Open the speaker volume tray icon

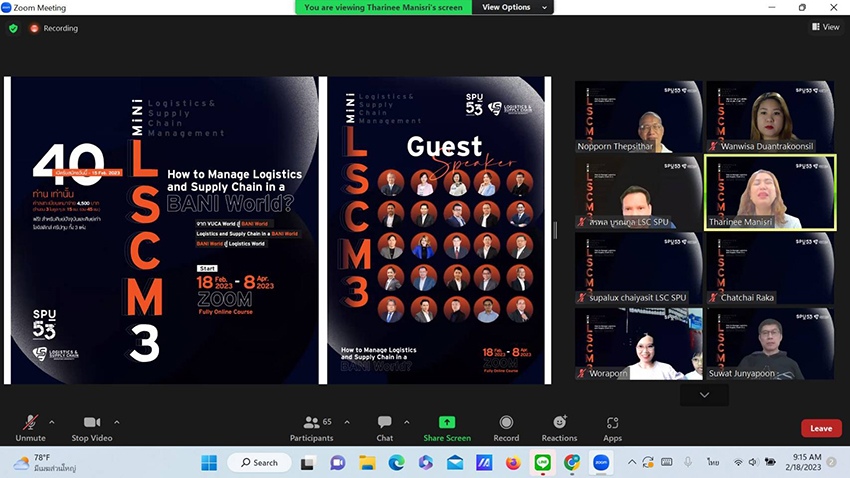753,462
